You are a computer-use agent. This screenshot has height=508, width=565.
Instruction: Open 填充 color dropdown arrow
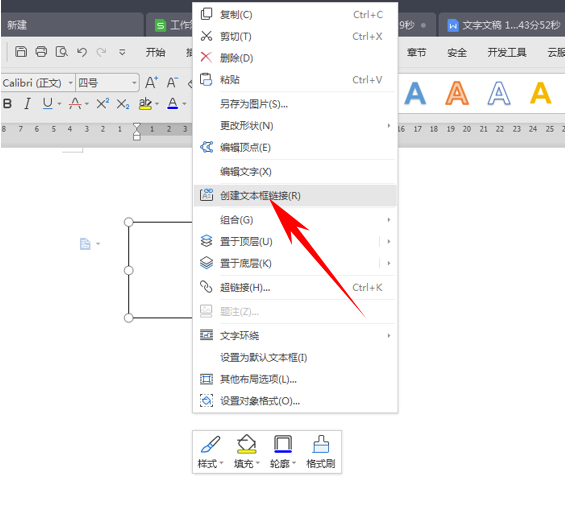(x=258, y=463)
